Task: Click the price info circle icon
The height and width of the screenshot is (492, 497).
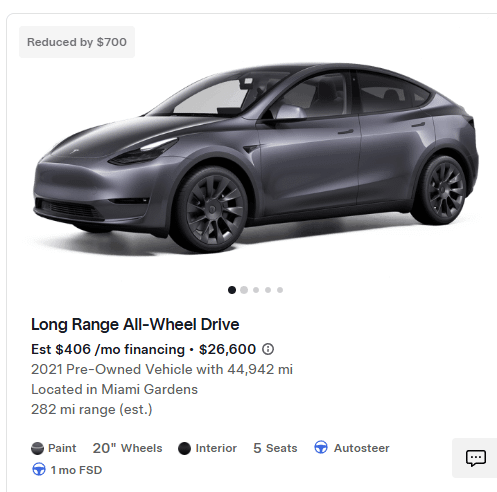Action: [268, 349]
